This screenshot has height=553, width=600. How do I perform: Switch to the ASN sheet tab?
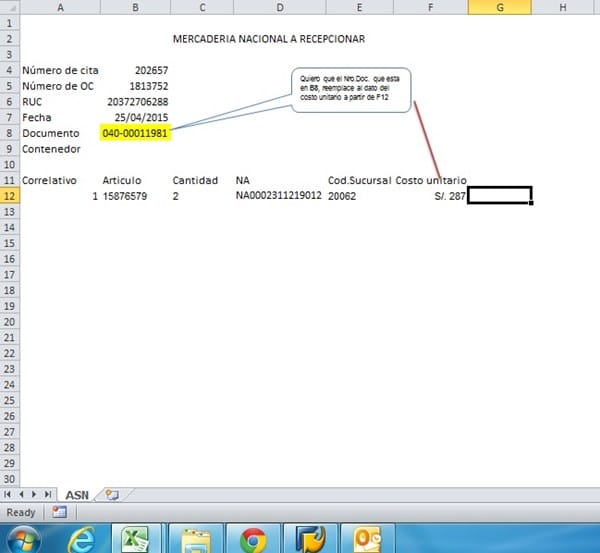pos(77,495)
